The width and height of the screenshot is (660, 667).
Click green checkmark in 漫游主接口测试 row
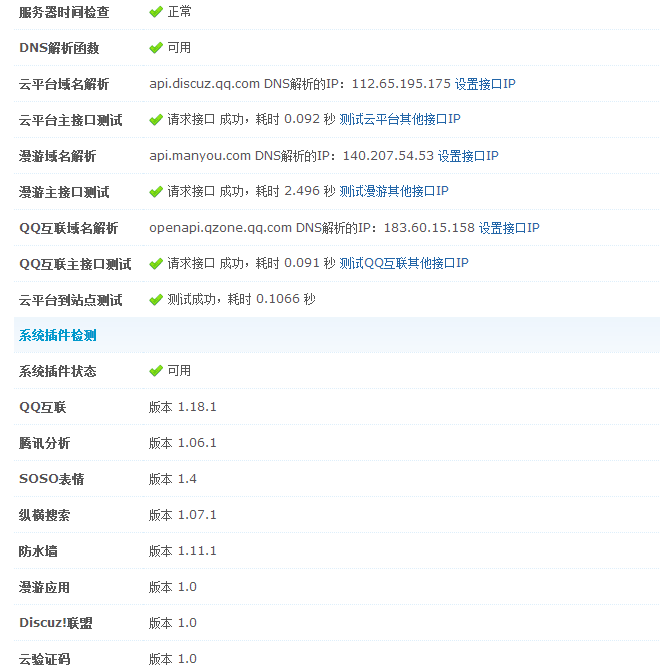(156, 192)
